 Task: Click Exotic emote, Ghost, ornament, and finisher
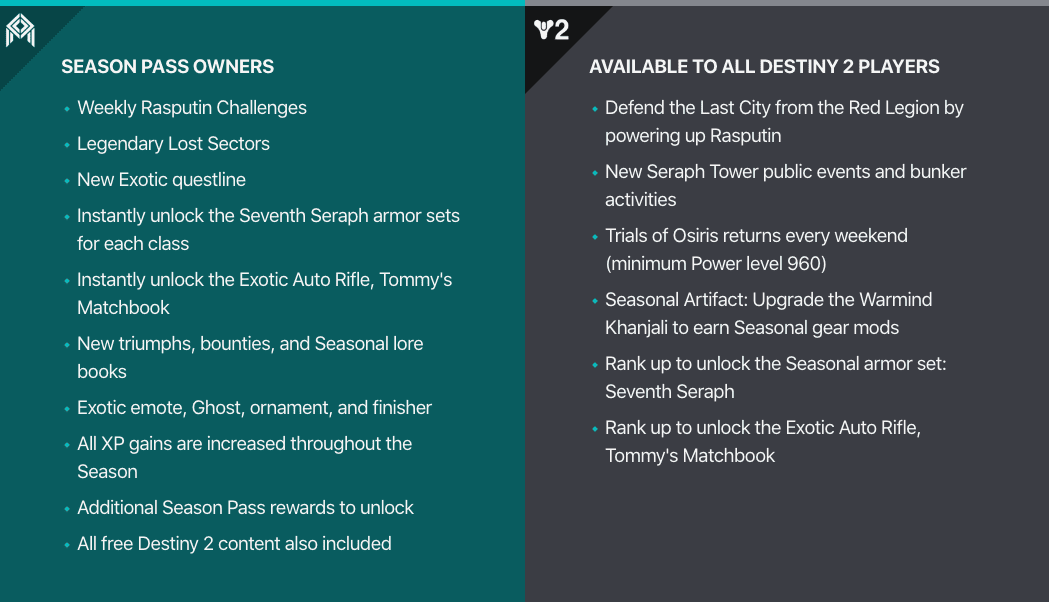click(254, 408)
